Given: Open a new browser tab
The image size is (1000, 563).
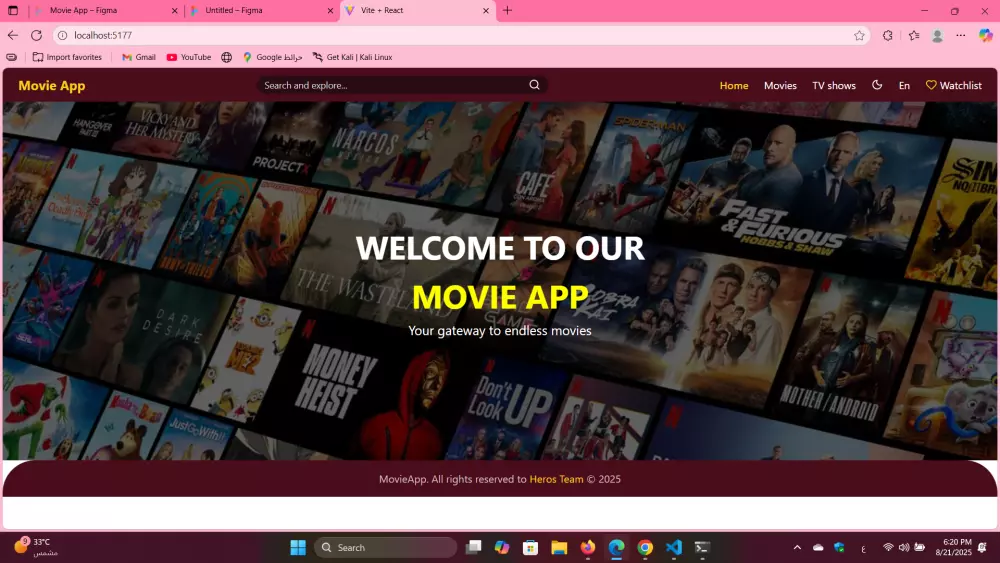Looking at the screenshot, I should coord(508,10).
